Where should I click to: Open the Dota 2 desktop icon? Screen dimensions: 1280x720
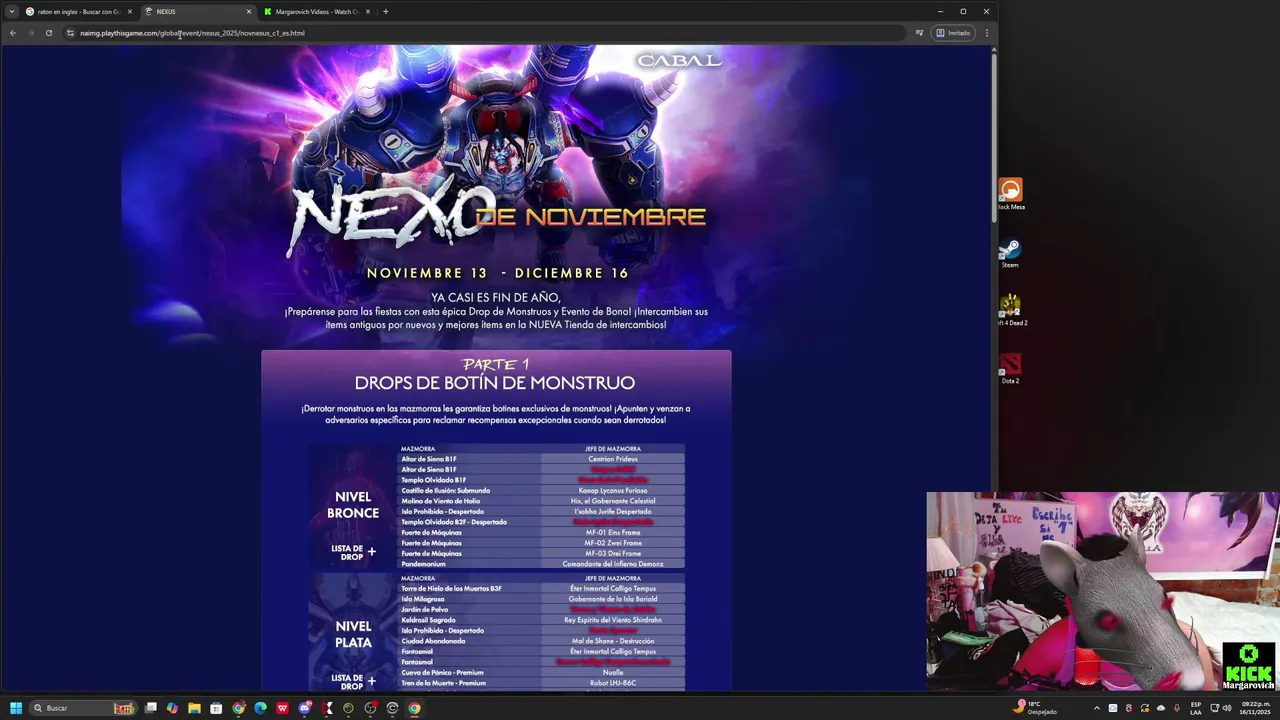click(1010, 368)
